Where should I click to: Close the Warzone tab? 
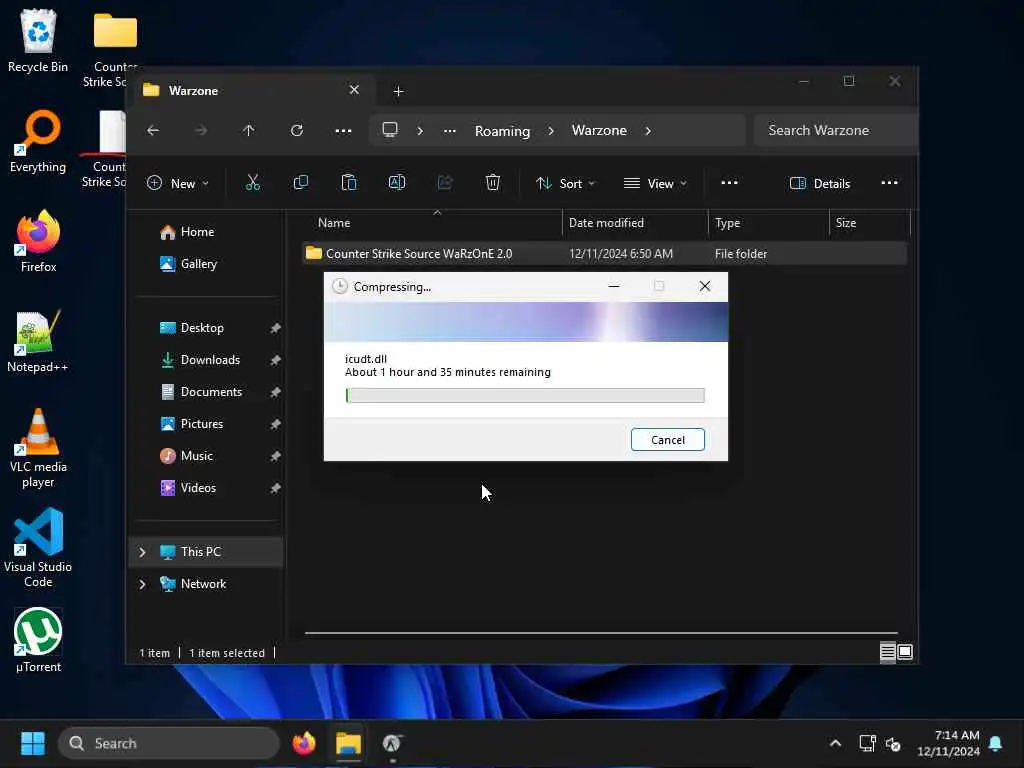(x=354, y=89)
